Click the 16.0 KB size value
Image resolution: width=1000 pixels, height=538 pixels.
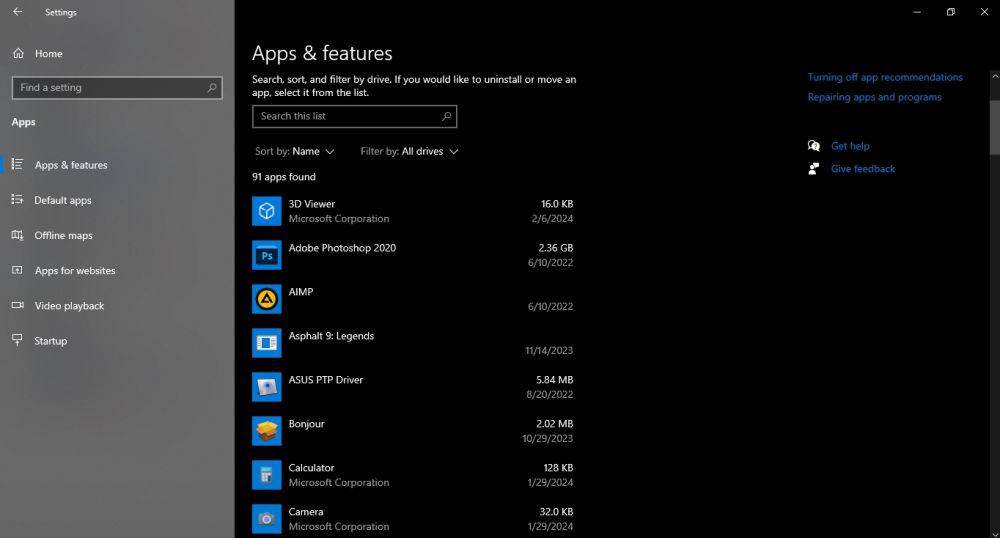(x=557, y=204)
